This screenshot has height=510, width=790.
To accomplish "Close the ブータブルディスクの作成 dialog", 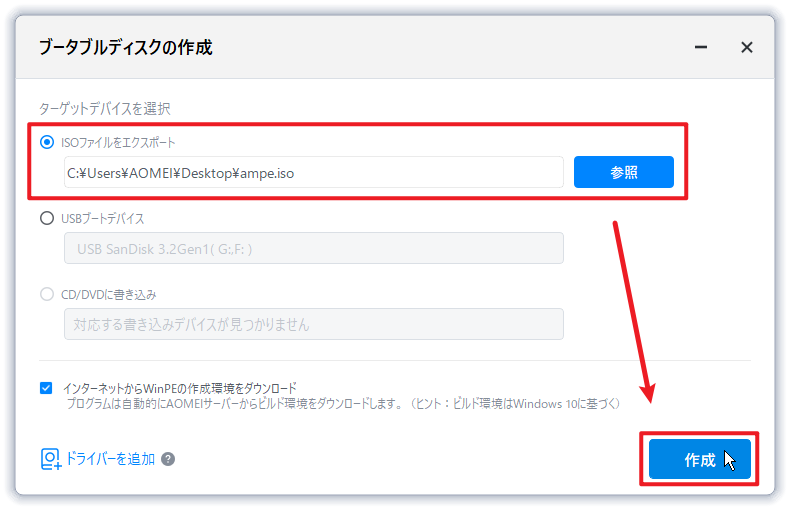I will (x=747, y=47).
